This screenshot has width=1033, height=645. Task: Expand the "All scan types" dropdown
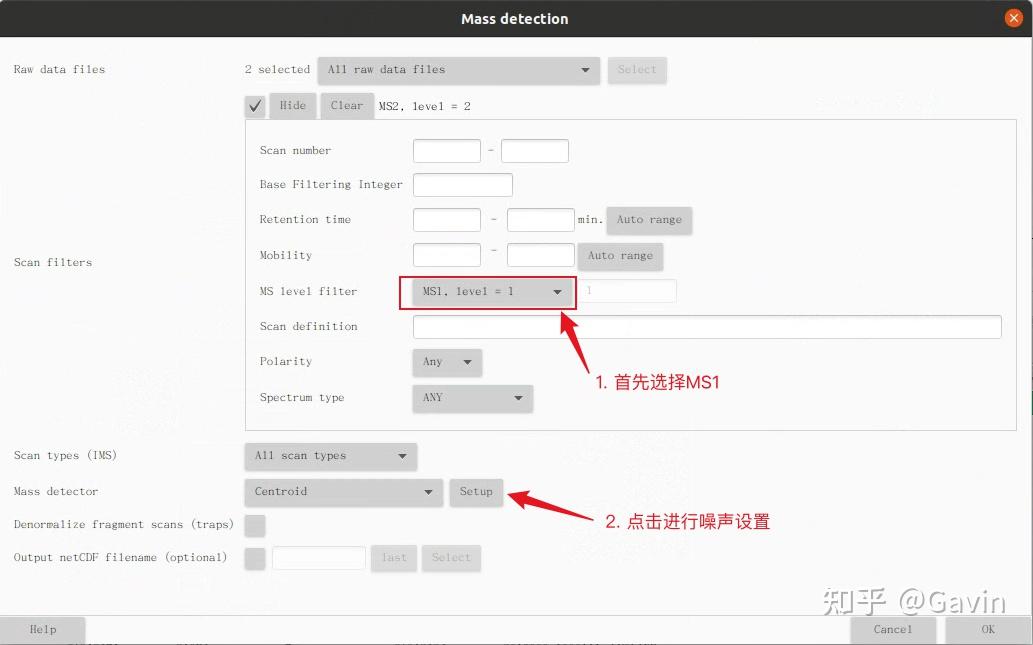coord(330,456)
